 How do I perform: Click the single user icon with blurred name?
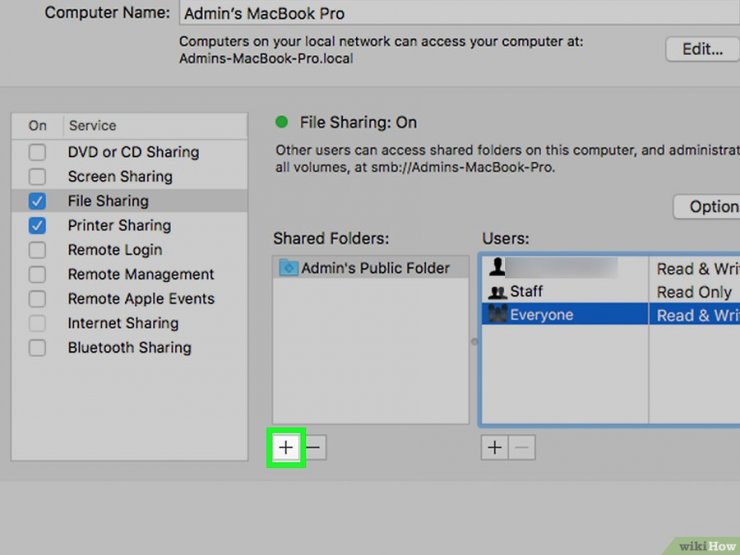coord(496,267)
